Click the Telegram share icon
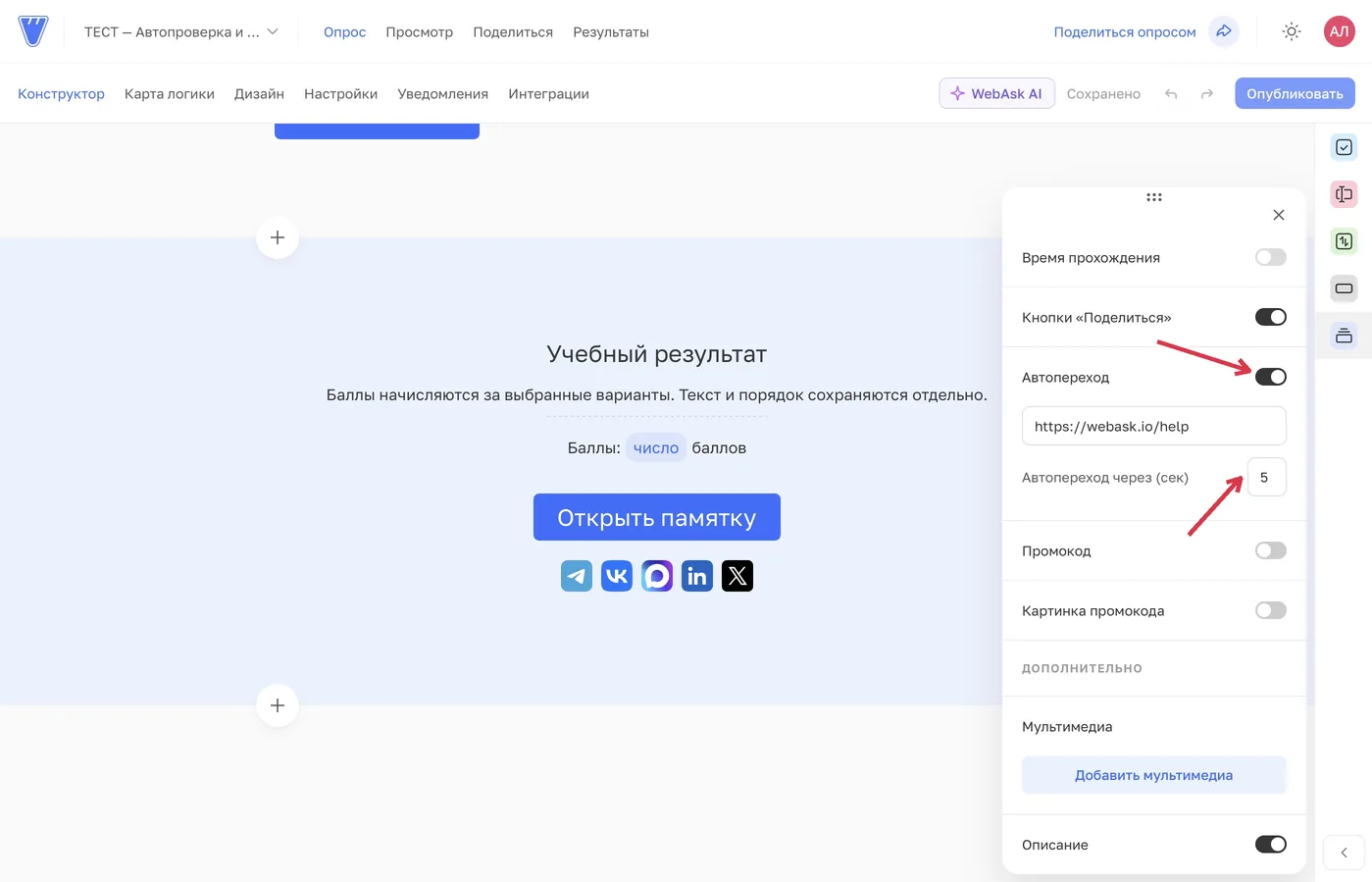The width and height of the screenshot is (1372, 882). [x=577, y=576]
